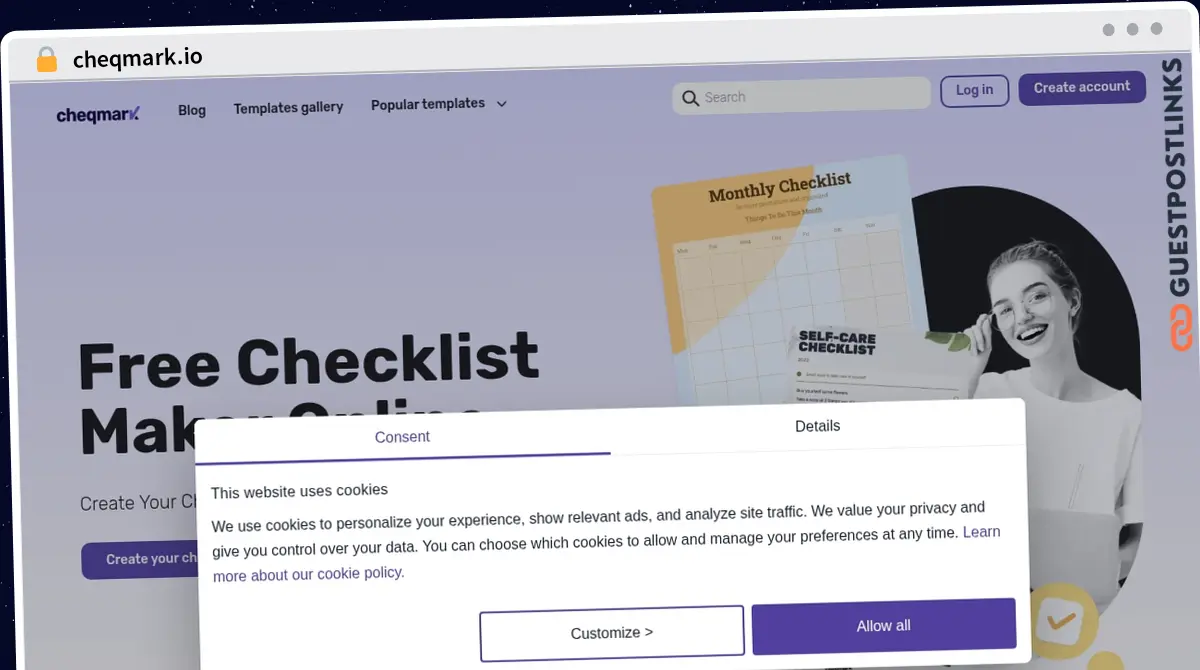This screenshot has width=1200, height=670.
Task: Click the magnifying glass search icon
Action: [x=690, y=98]
